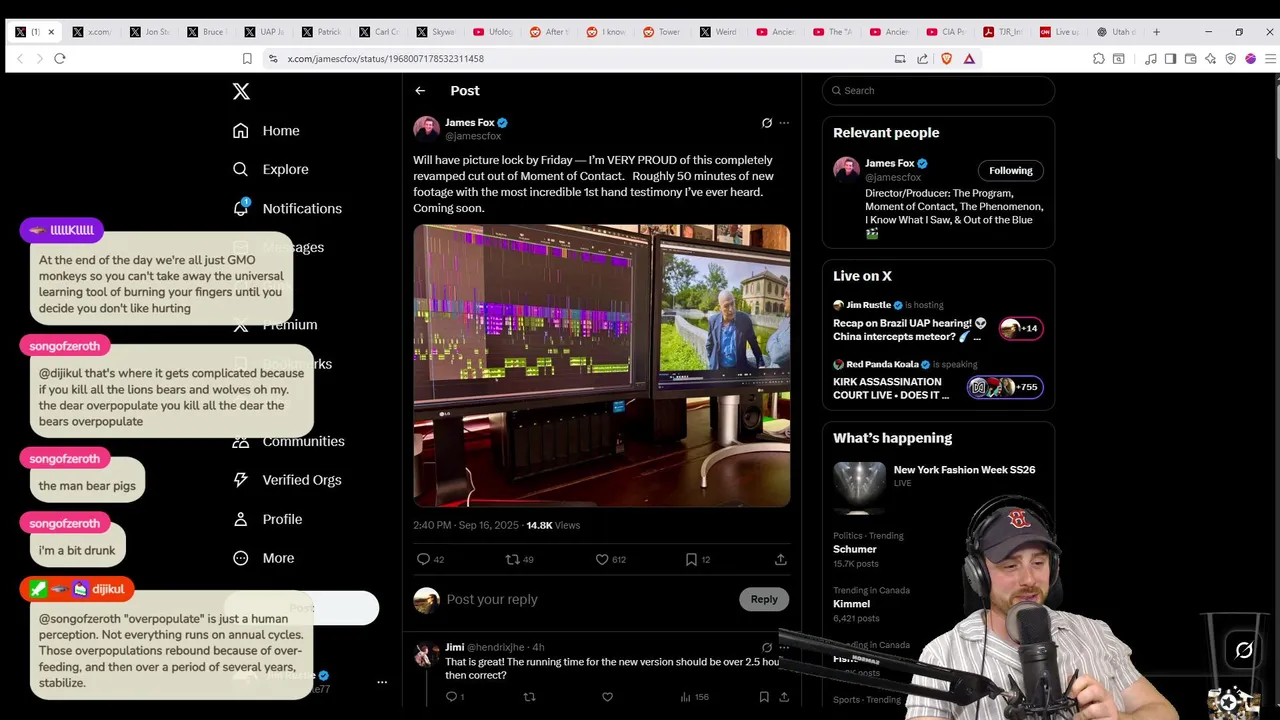Image resolution: width=1280 pixels, height=720 pixels.
Task: Open James Fox avatar in Relevant people
Action: (846, 170)
